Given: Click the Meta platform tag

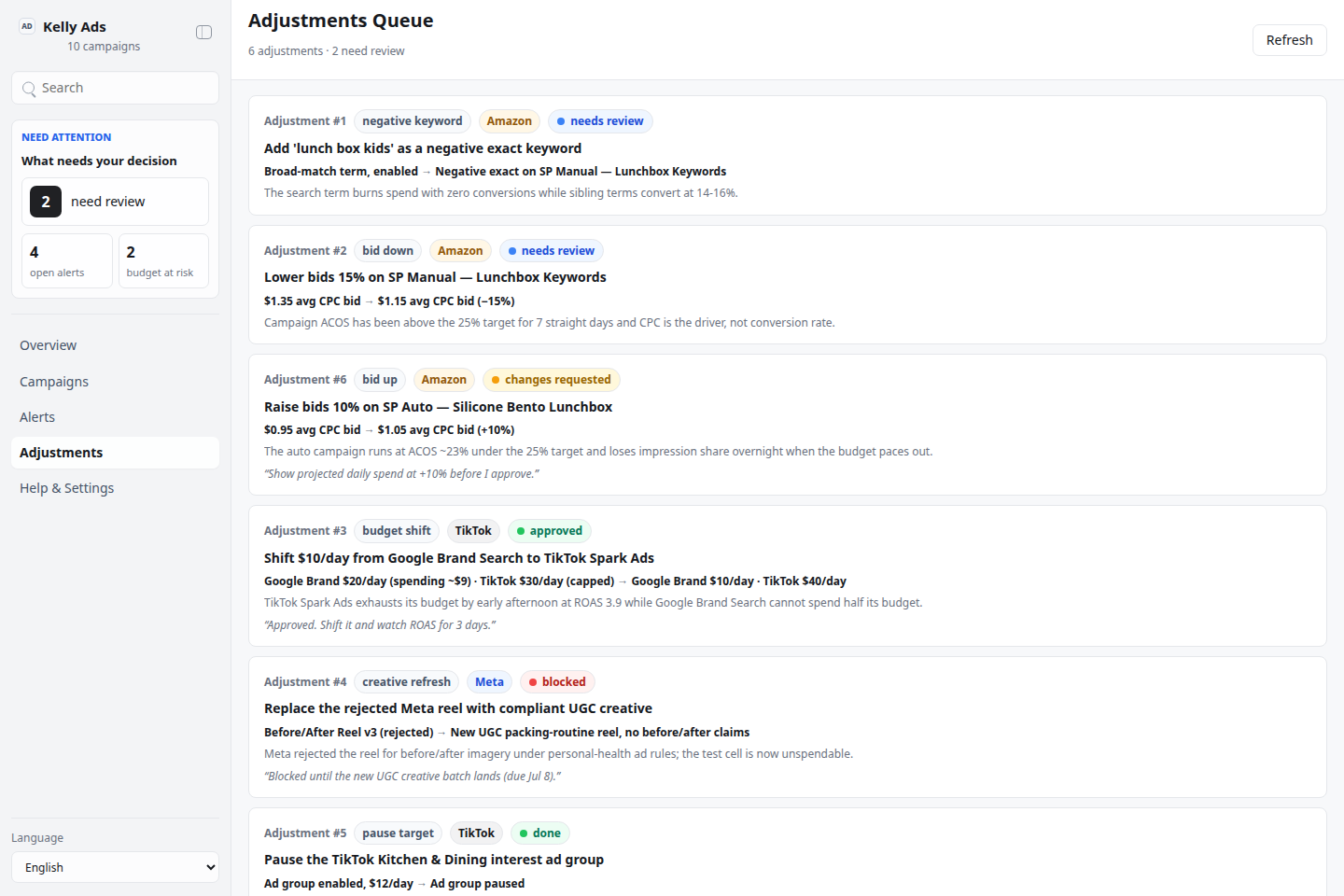Looking at the screenshot, I should (x=489, y=682).
